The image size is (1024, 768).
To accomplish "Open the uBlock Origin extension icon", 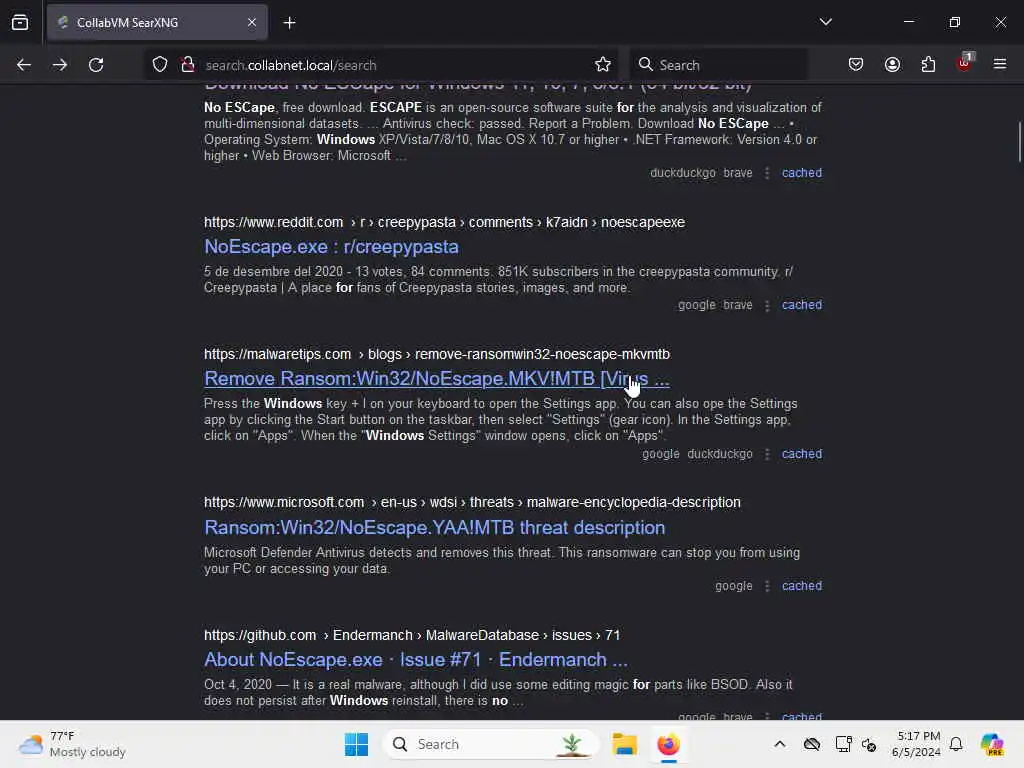I will (965, 63).
